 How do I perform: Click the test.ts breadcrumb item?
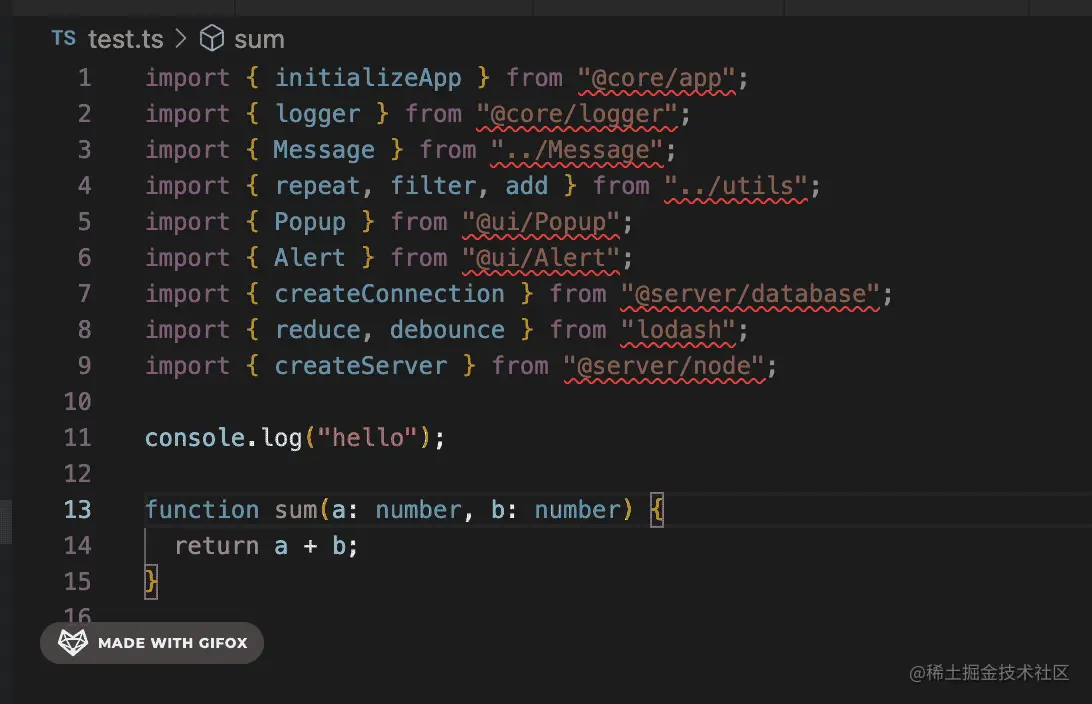[125, 39]
